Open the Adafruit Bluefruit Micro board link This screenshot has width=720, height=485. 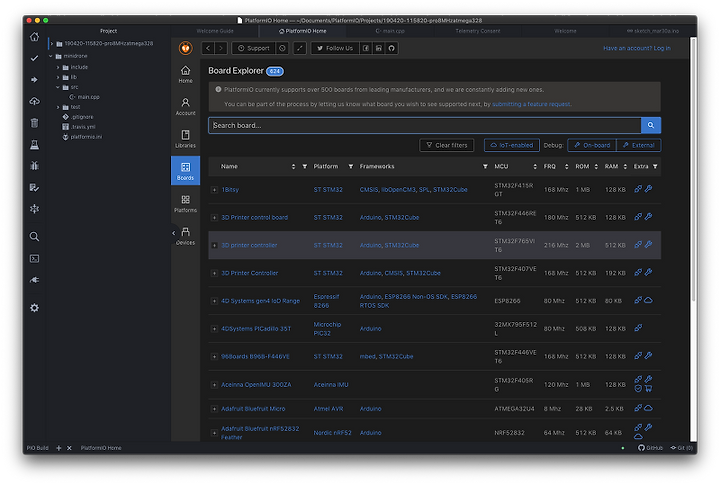click(253, 409)
